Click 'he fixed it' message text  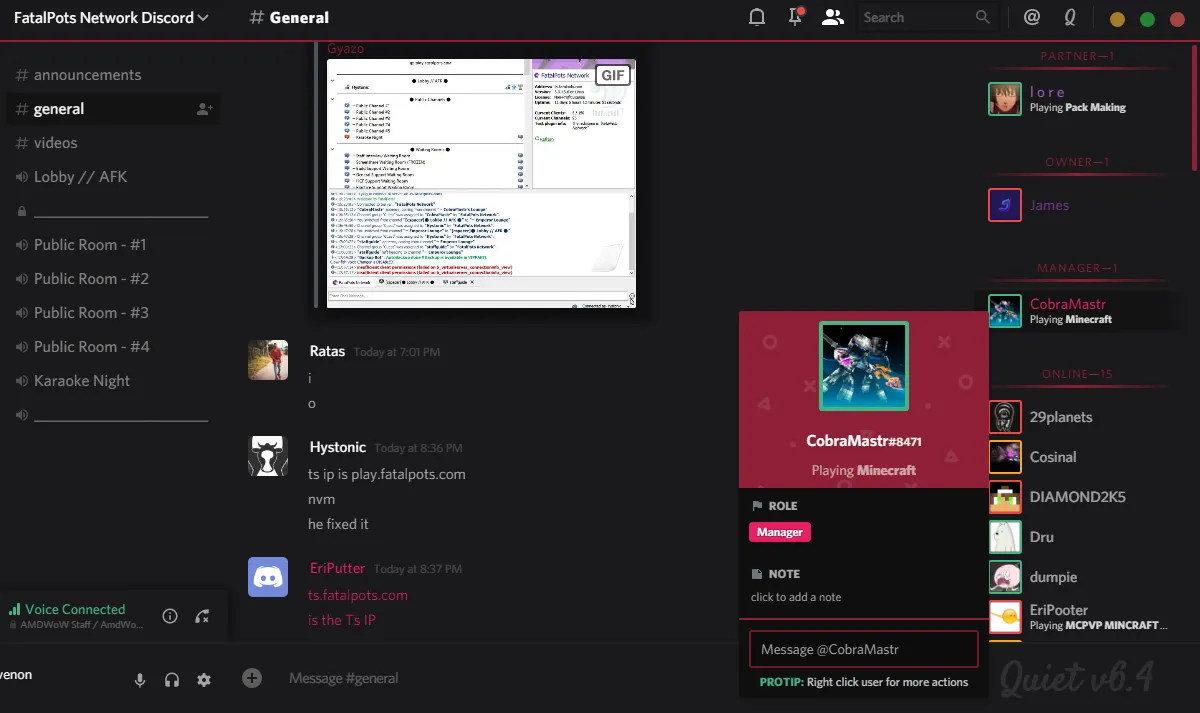338,524
